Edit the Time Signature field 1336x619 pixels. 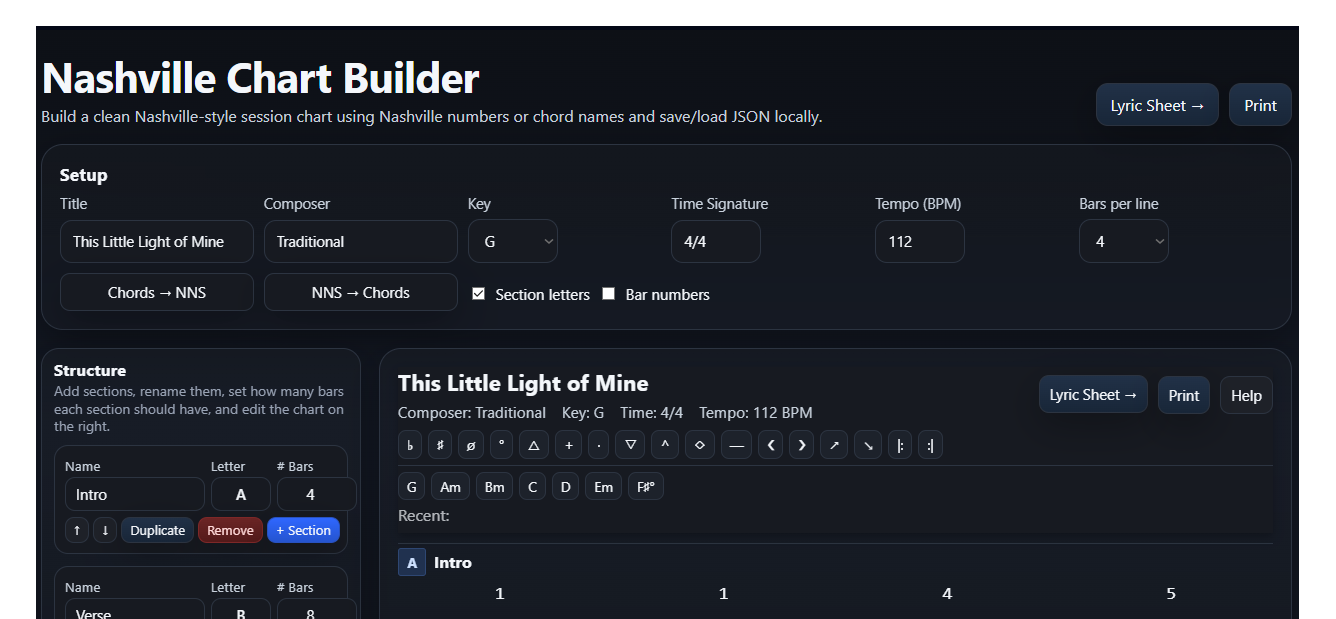tap(716, 241)
